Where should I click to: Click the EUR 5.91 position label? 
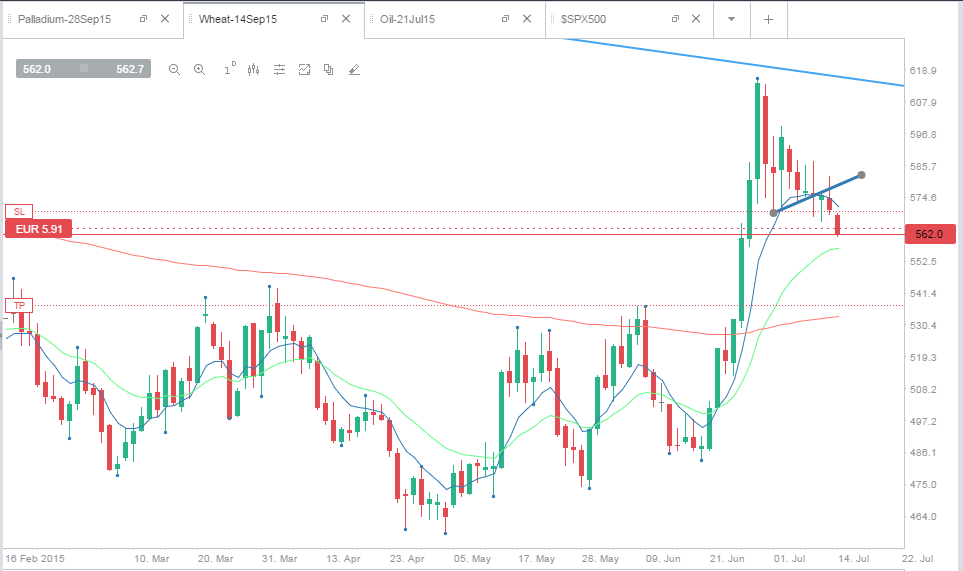39,229
